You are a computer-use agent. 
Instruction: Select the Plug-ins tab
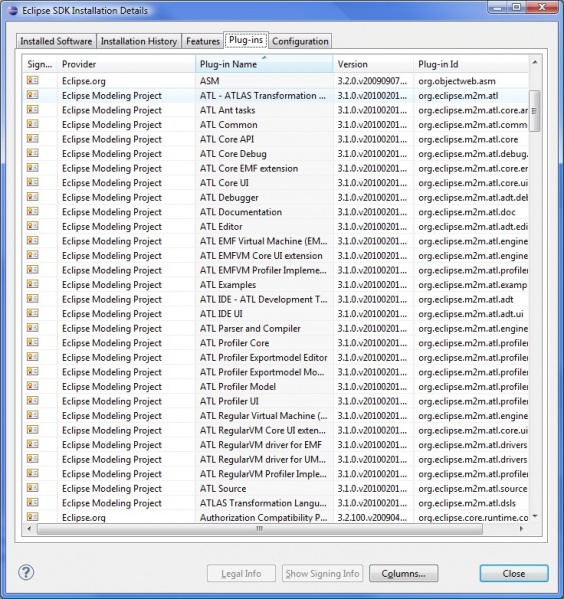pyautogui.click(x=246, y=40)
